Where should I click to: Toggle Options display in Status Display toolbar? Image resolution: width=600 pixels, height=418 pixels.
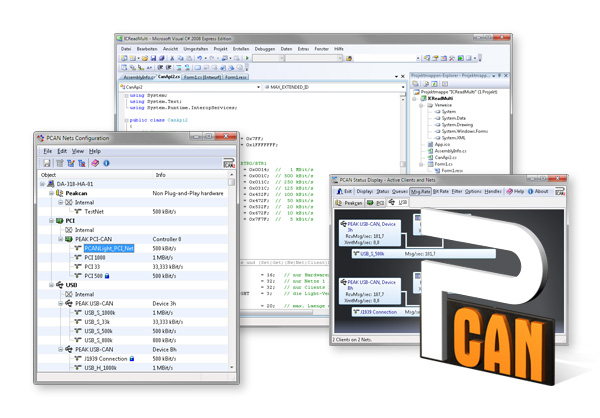point(474,191)
